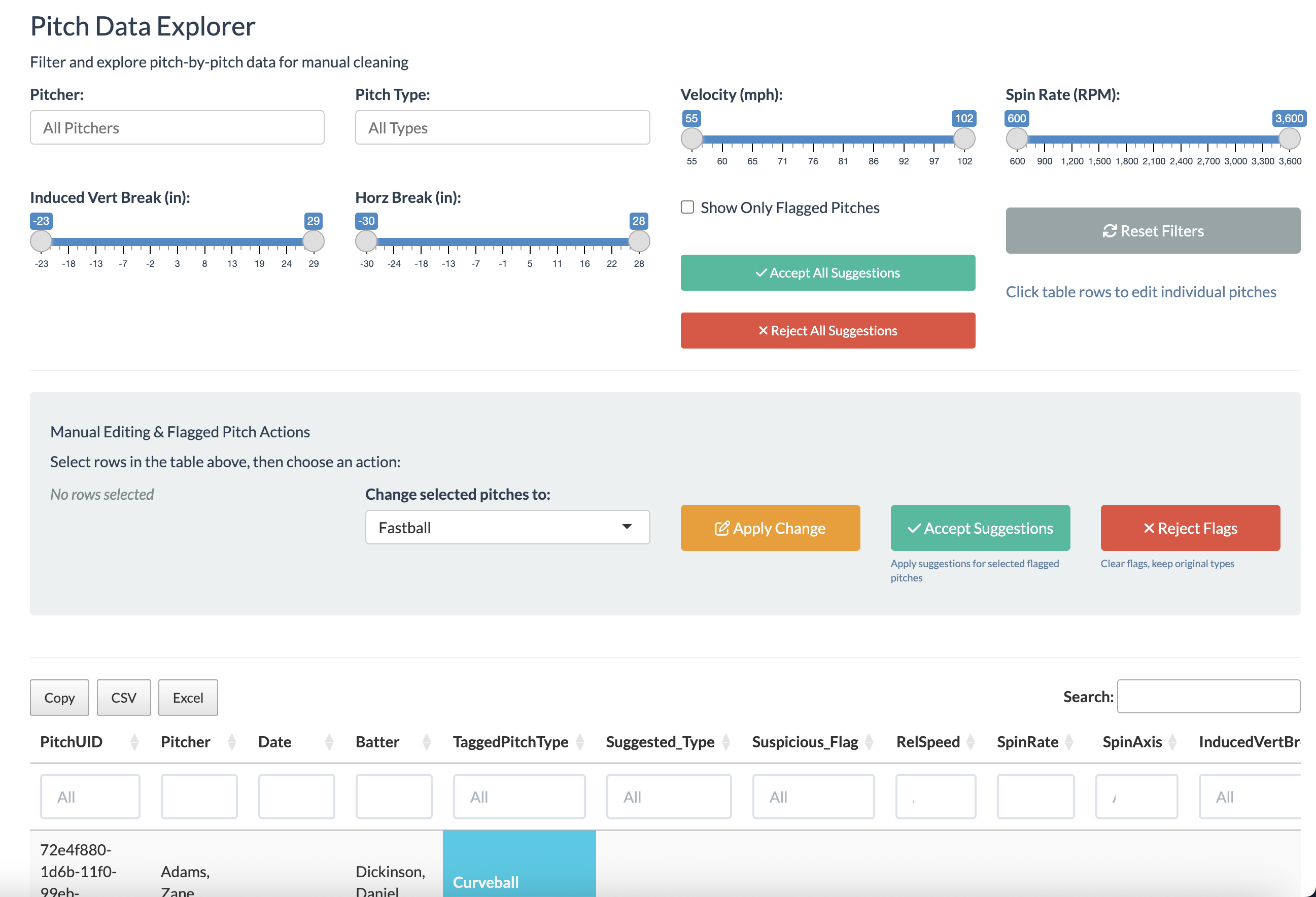Open the Fastball change-pitches-to dropdown
The height and width of the screenshot is (897, 1316).
click(507, 527)
